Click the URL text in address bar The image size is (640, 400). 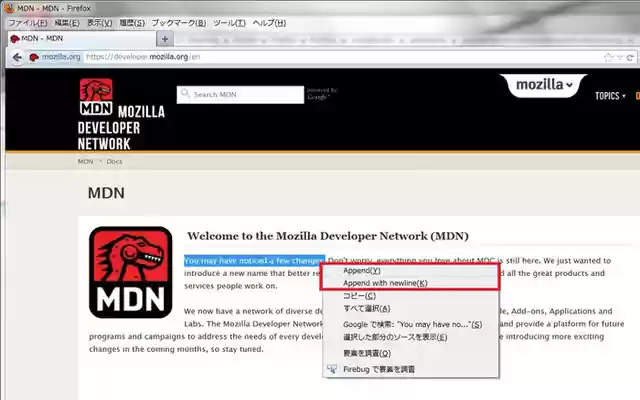click(x=143, y=57)
